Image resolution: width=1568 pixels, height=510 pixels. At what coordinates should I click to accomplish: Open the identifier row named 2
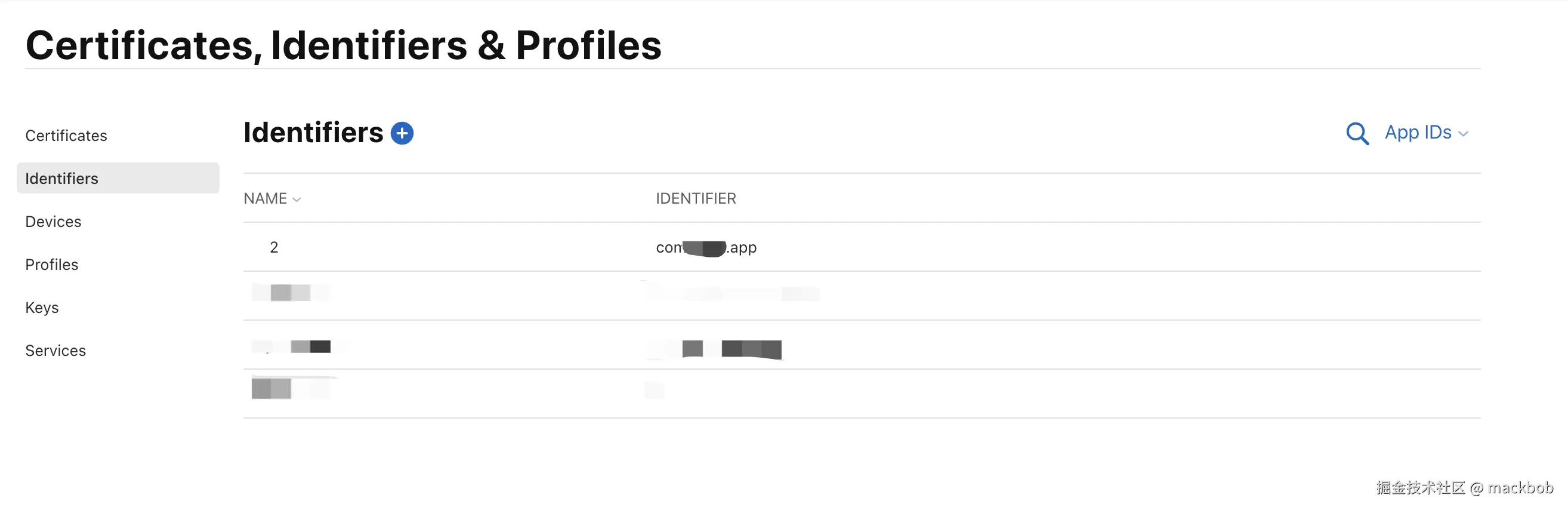[x=862, y=247]
